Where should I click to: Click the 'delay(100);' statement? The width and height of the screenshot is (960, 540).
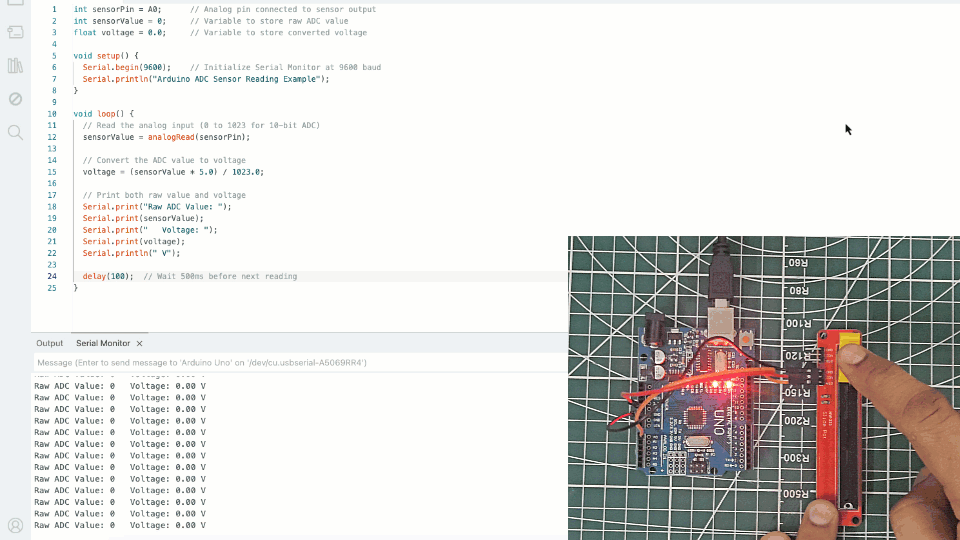108,277
